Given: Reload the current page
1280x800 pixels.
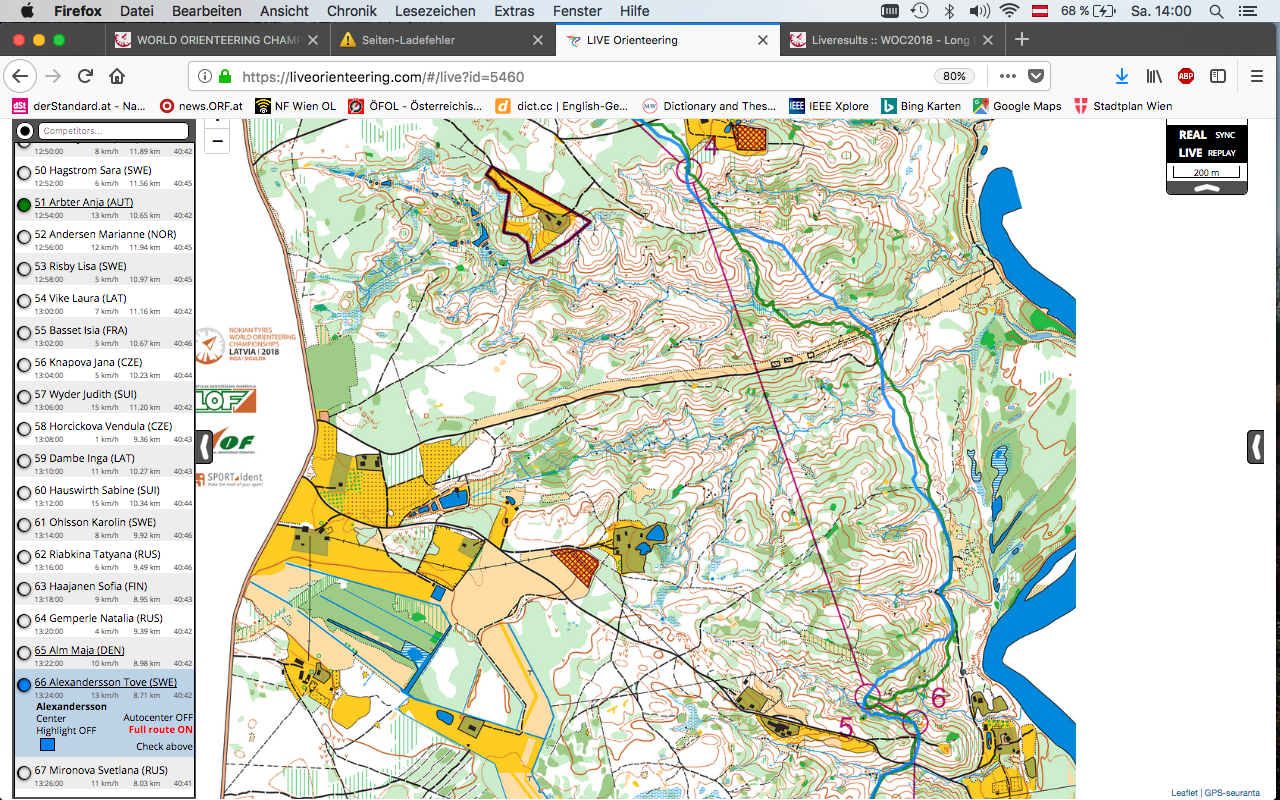Looking at the screenshot, I should point(85,76).
